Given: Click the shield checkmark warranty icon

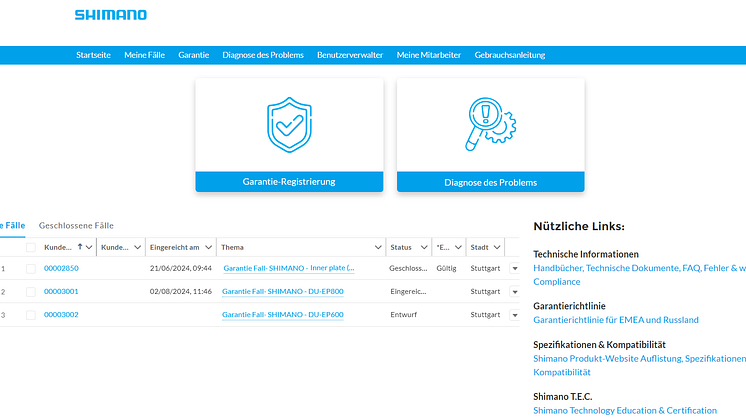Looking at the screenshot, I should coord(289,125).
